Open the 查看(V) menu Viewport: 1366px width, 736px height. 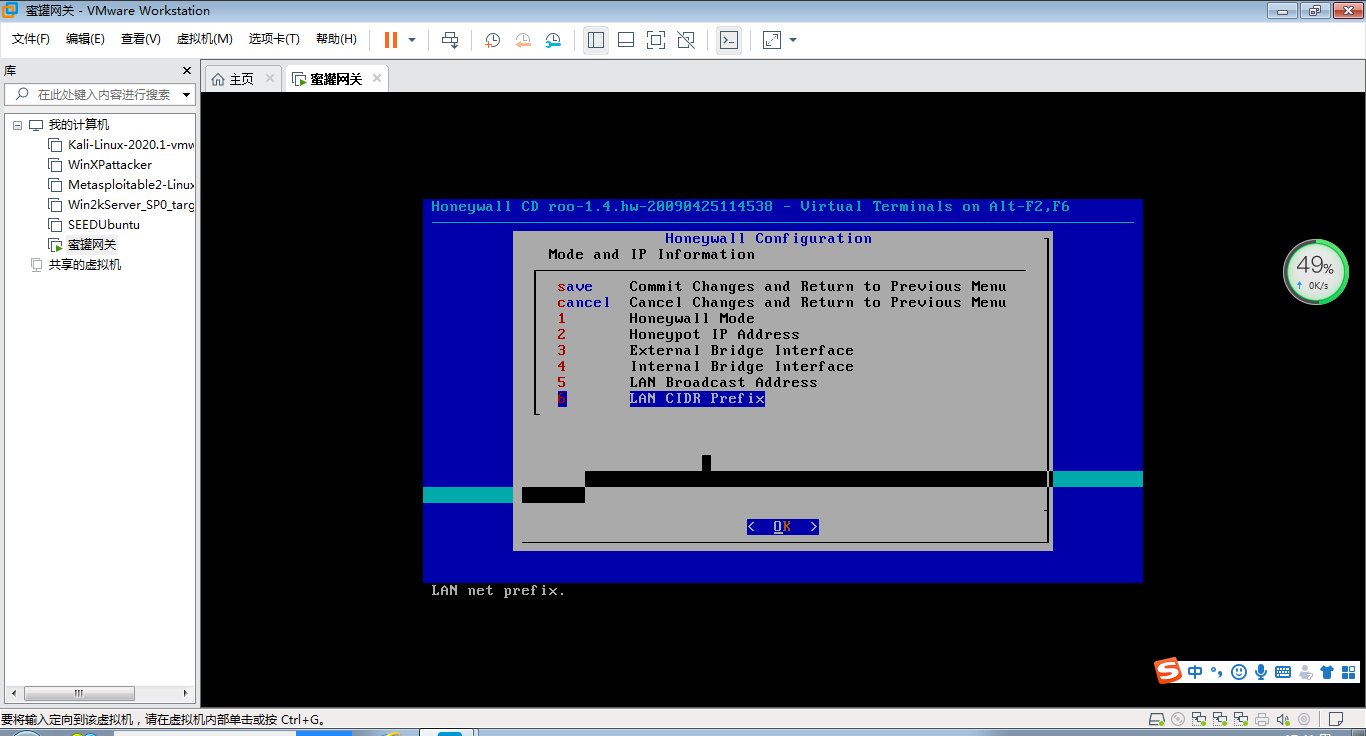tap(141, 39)
